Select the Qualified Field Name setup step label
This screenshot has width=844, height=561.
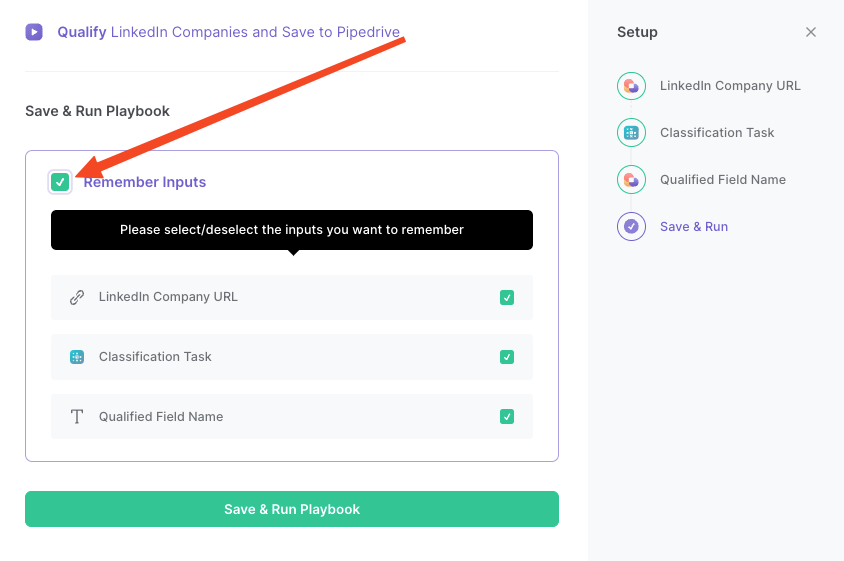[x=723, y=179]
